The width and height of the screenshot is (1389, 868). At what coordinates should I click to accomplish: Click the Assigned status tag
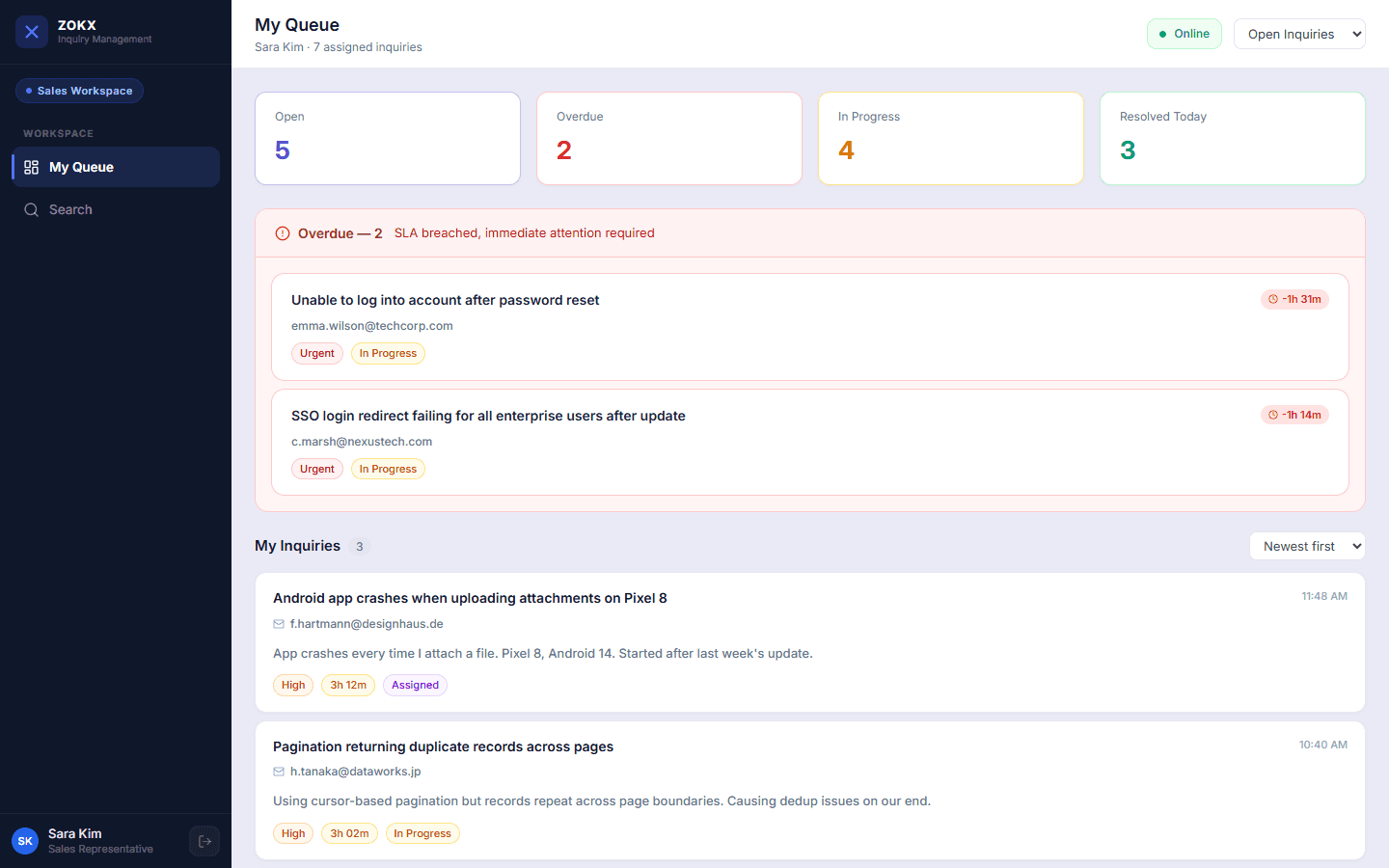tap(415, 685)
